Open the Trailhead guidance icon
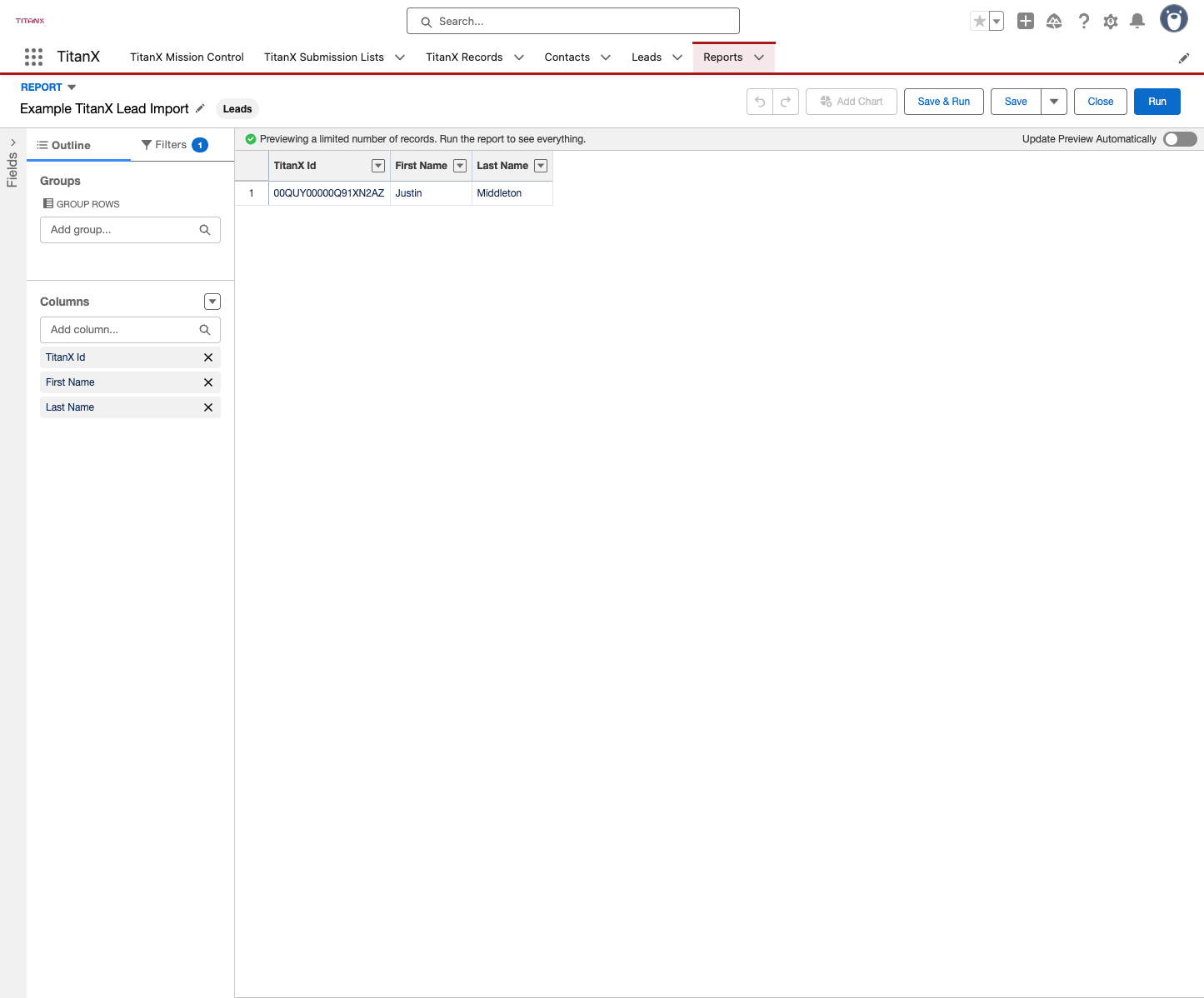 coord(1054,22)
